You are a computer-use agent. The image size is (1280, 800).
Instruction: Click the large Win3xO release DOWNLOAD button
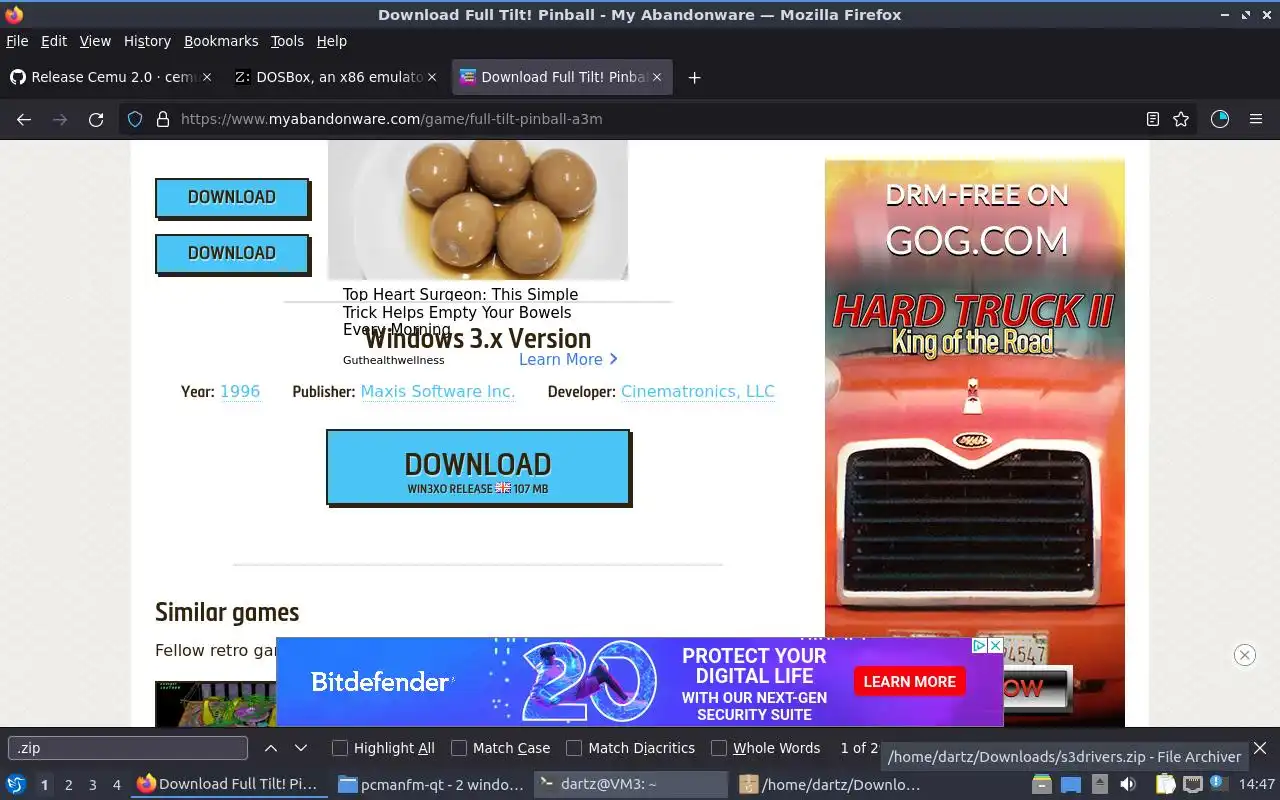(478, 467)
